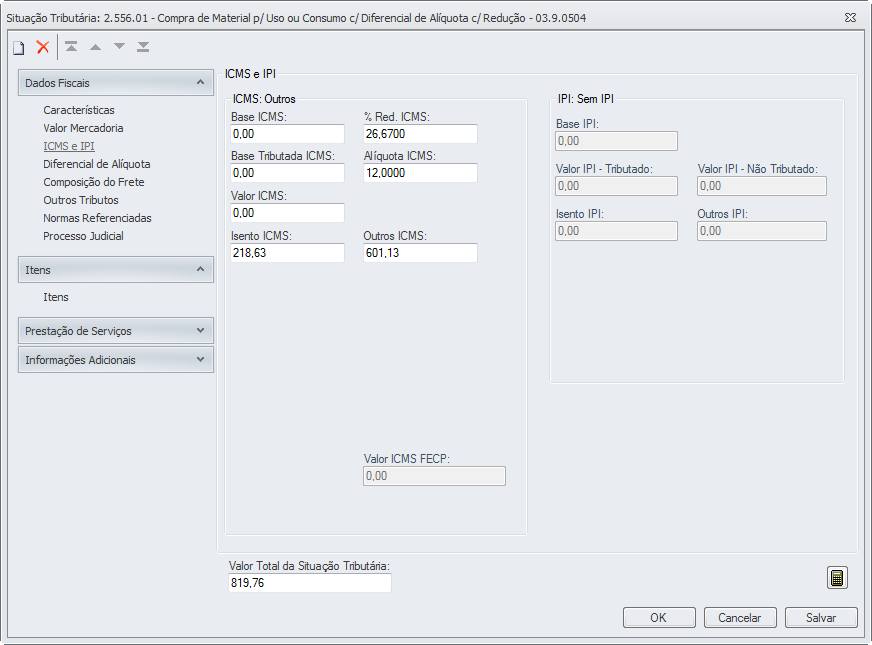
Task: Open Diferencial de Alíquota page
Action: tap(97, 164)
